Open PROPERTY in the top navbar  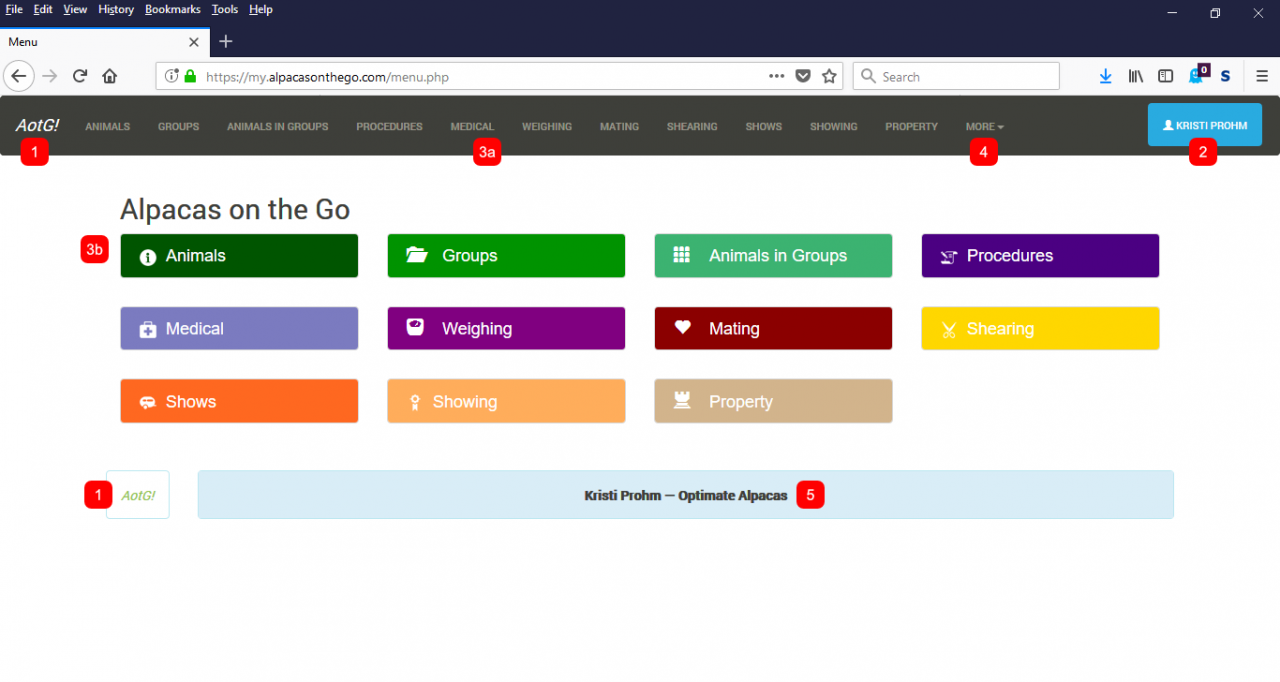[911, 127]
